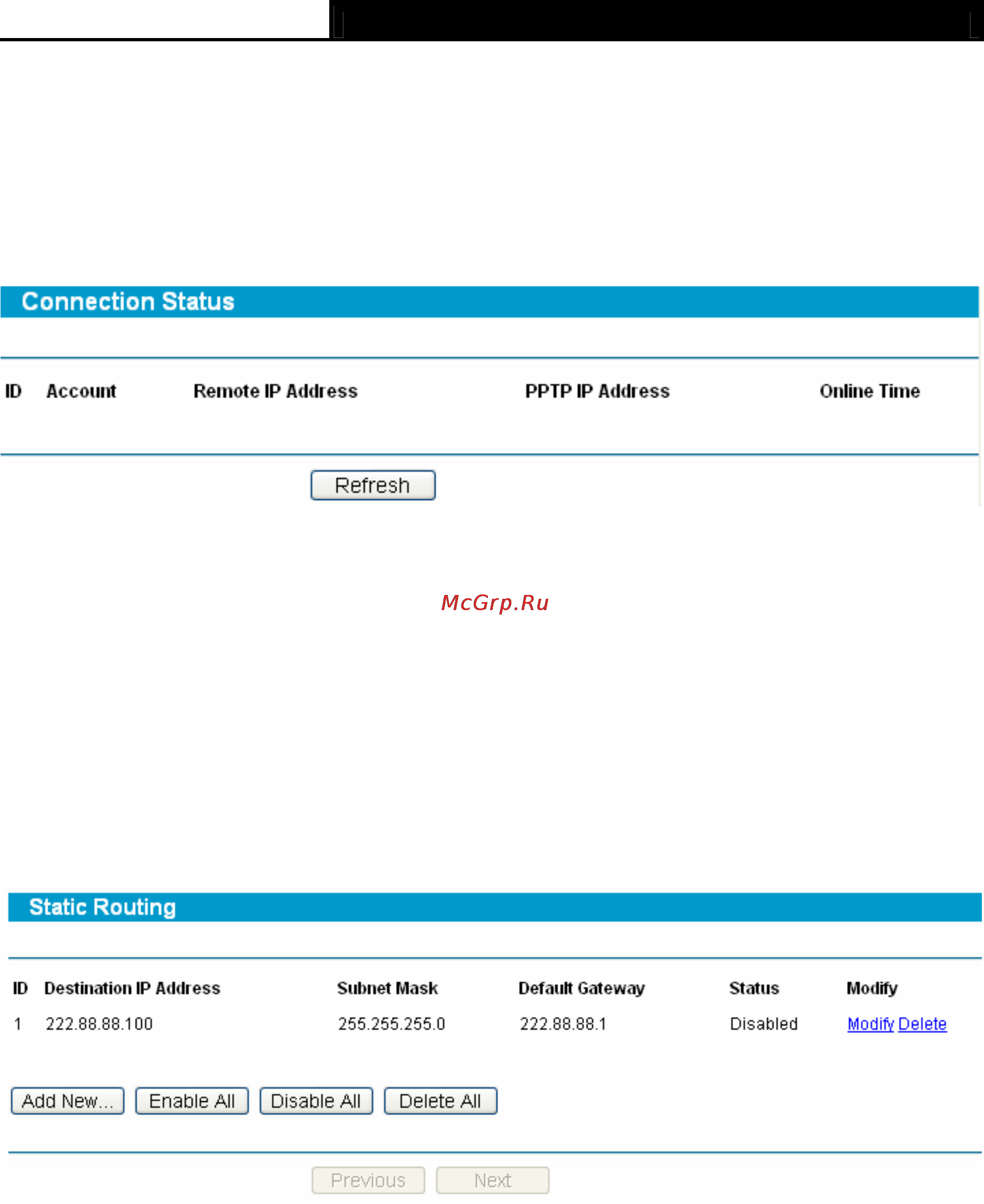Select destination IP 222.88.88.100
Screen dimensions: 984x1204
tap(99, 1024)
